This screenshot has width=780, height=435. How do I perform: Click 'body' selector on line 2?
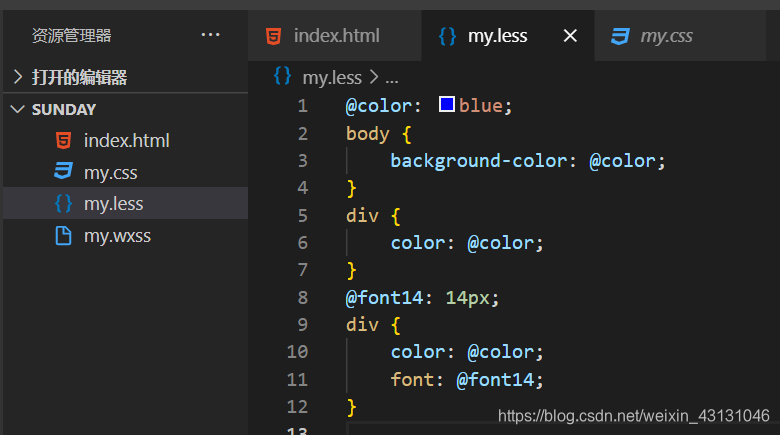click(368, 134)
